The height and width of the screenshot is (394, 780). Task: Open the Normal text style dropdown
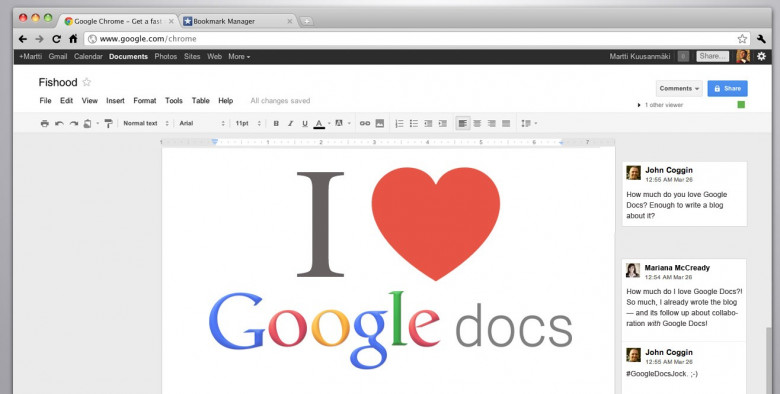tap(146, 123)
